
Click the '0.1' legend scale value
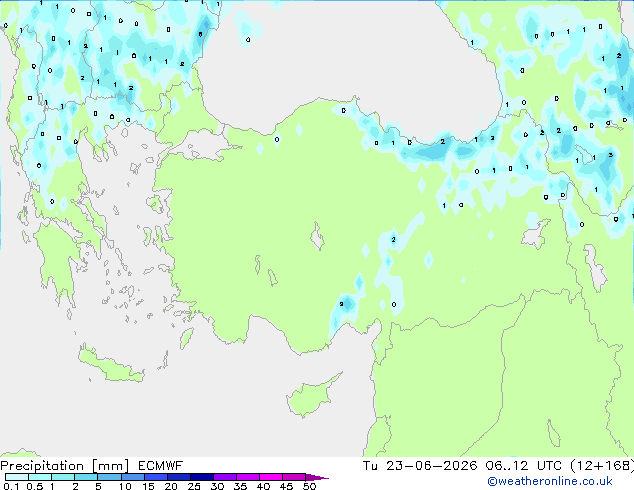[11, 486]
